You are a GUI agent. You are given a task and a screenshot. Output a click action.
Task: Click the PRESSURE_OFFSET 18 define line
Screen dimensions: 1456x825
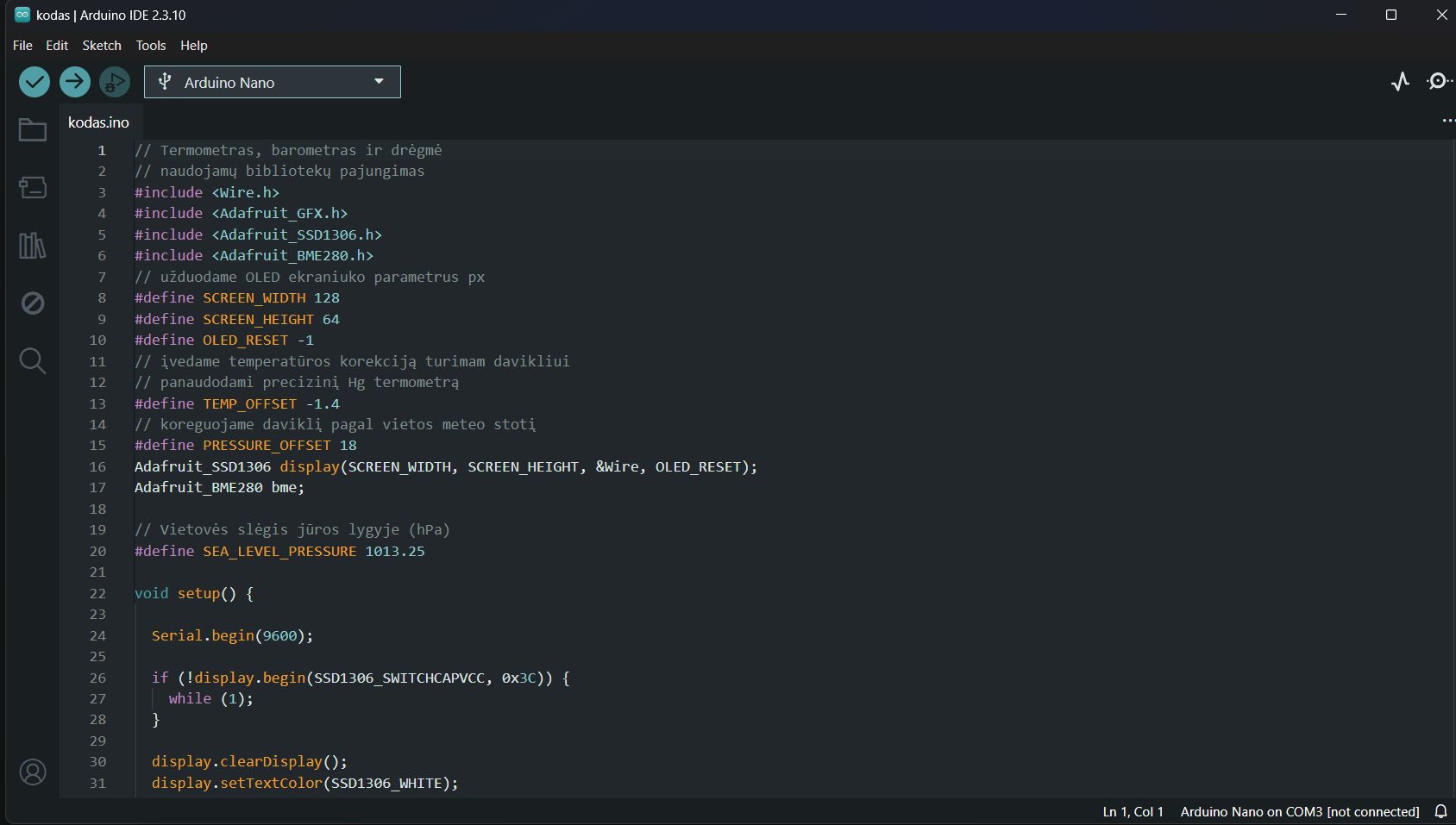[246, 445]
